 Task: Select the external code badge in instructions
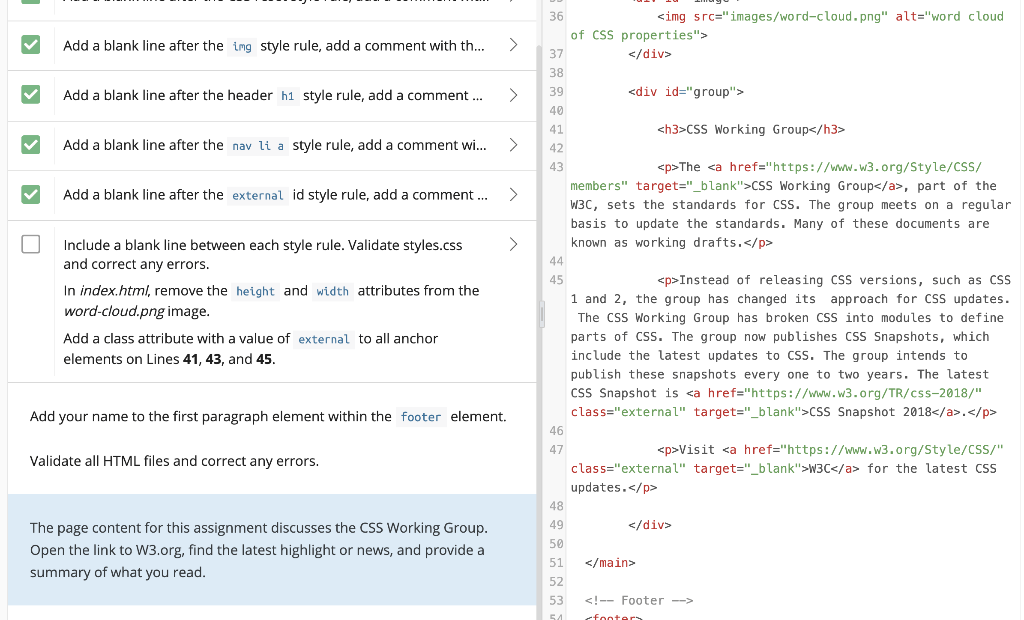pos(327,339)
